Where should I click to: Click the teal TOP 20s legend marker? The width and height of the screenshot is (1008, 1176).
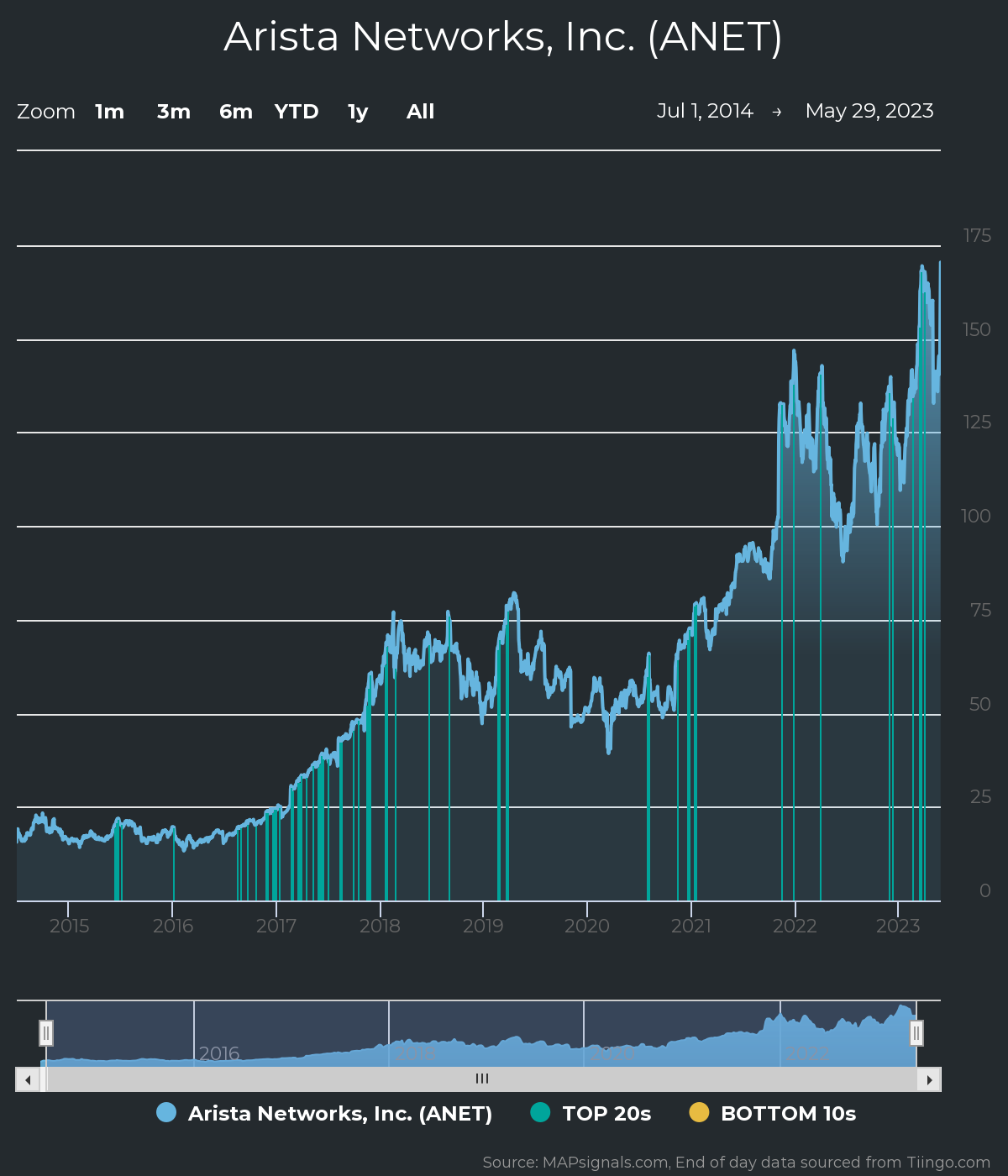[541, 1112]
